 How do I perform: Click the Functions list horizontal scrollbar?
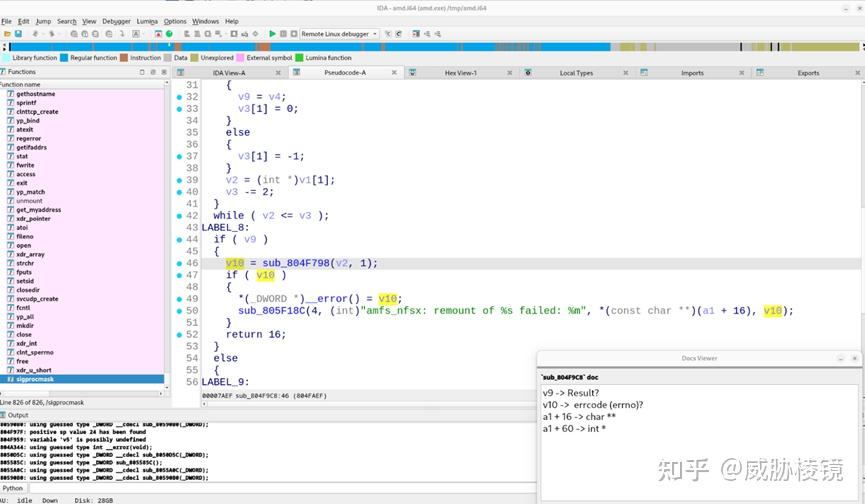[82, 393]
